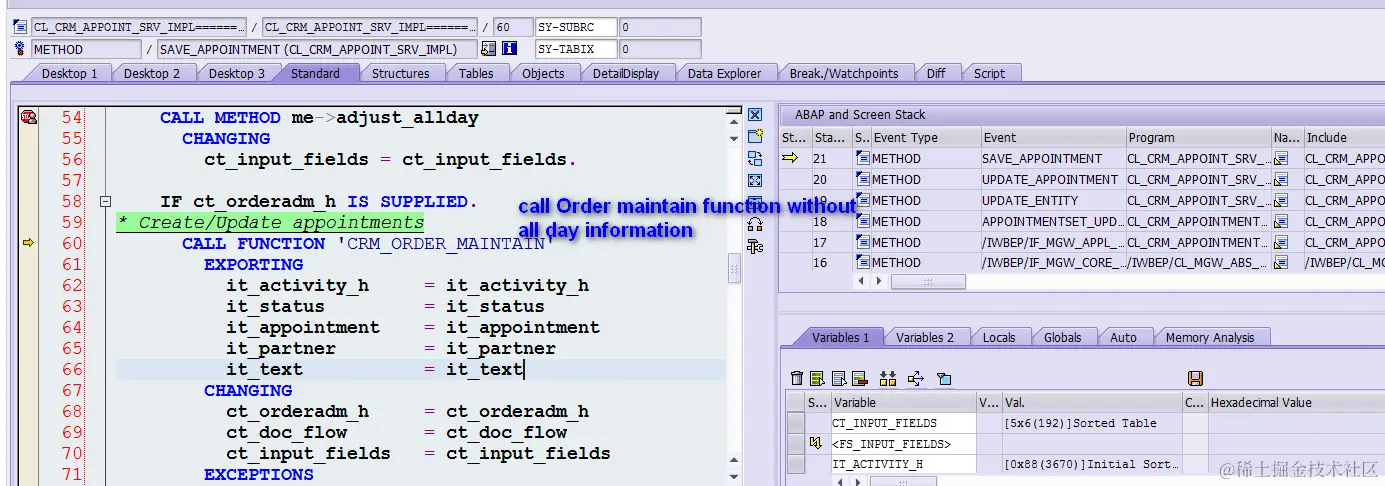Screen dimensions: 1385x486
Task: Open the Break./Watchpoints tab
Action: tap(844, 73)
